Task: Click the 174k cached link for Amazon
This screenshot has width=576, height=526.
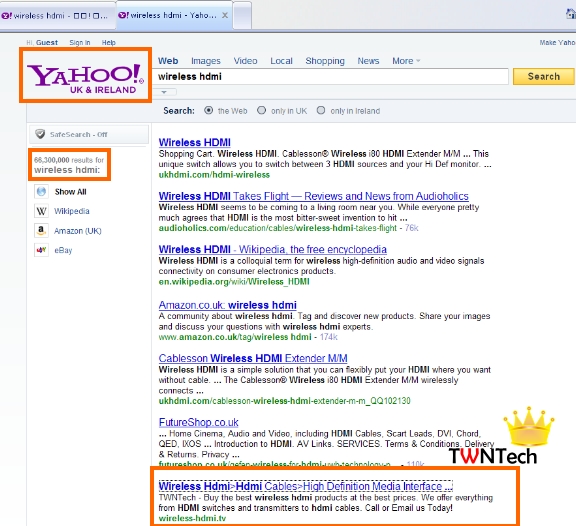Action: coord(328,337)
